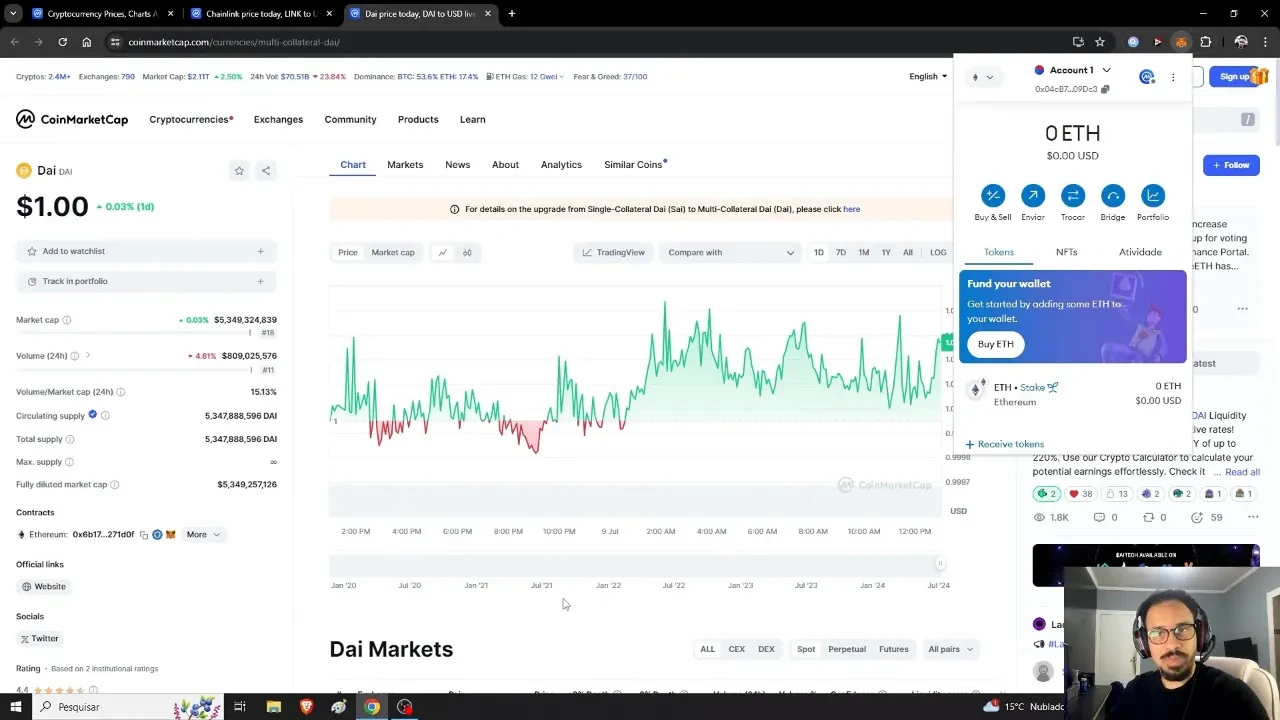
Task: Switch chart to Price view
Action: point(348,252)
